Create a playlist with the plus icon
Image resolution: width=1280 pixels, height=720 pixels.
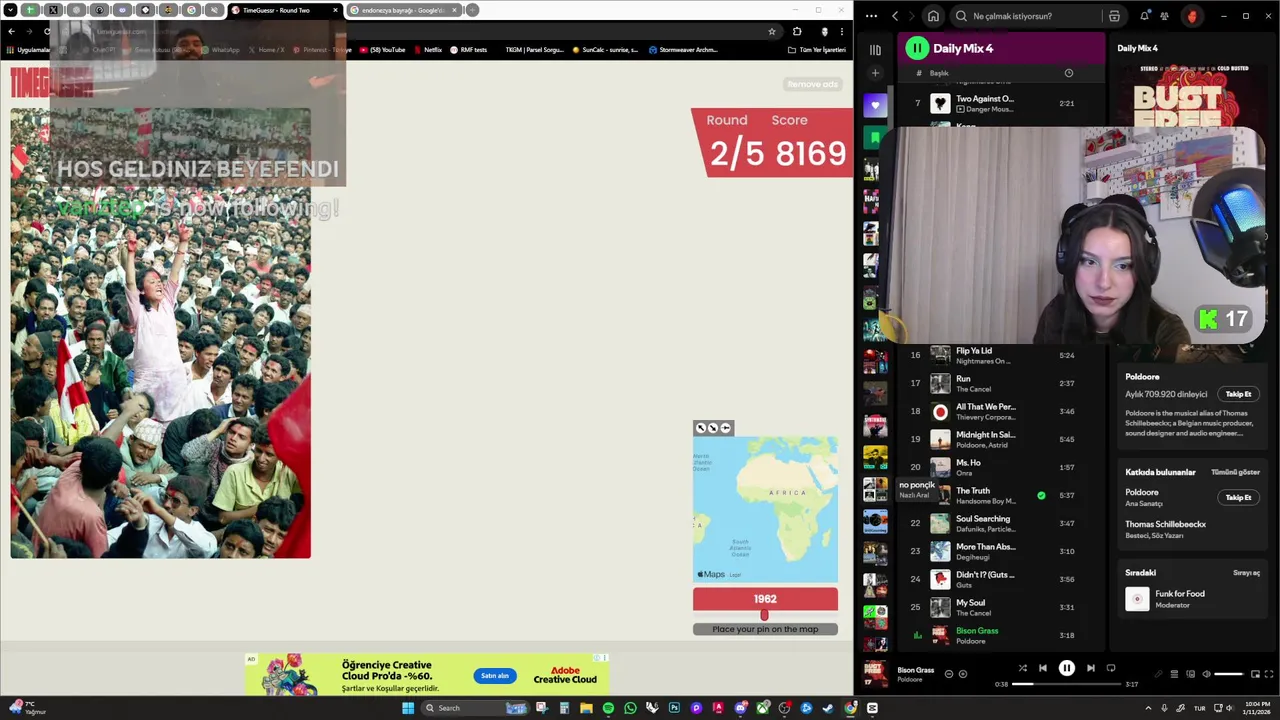click(x=875, y=73)
